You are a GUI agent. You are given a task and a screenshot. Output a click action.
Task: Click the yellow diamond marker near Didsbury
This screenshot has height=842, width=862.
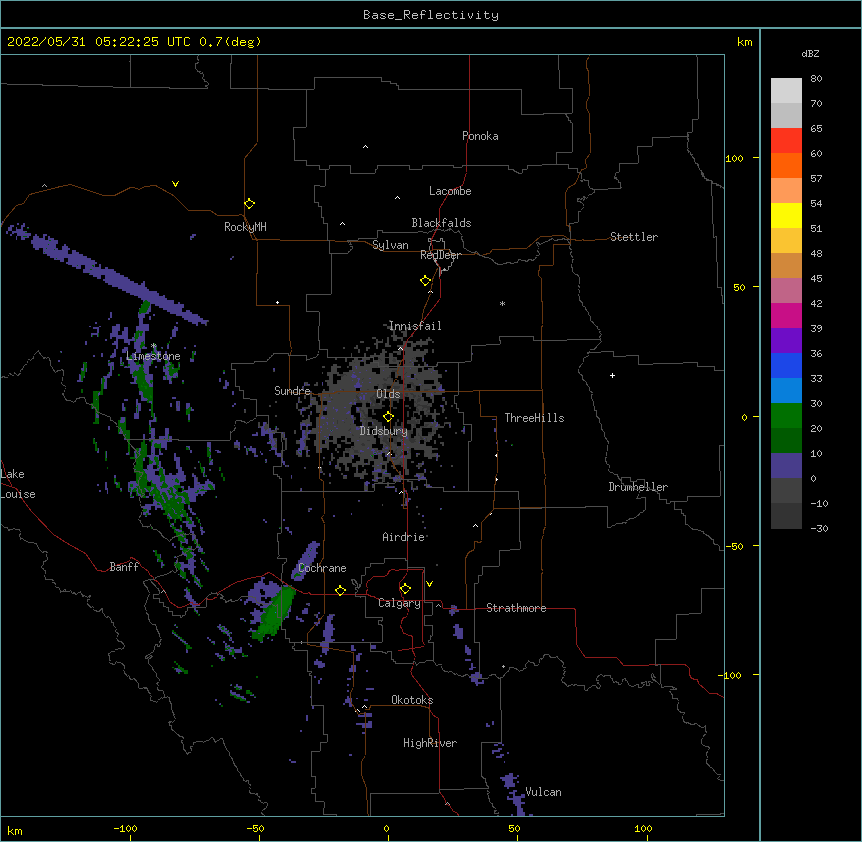[388, 417]
